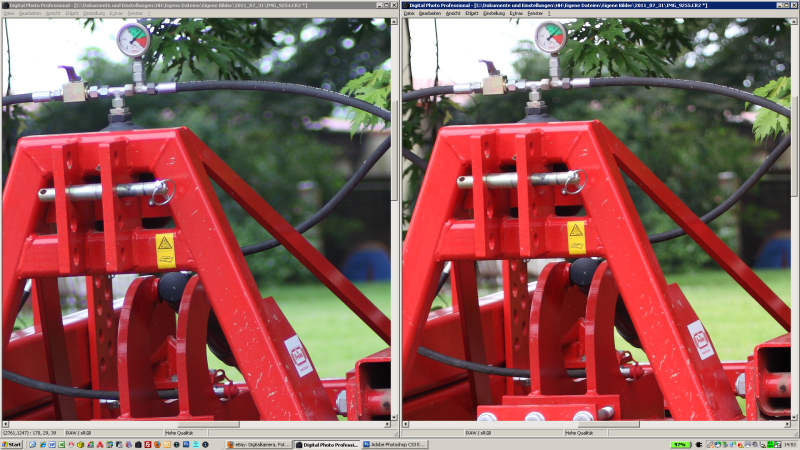Open the Extras menu in the left IMG_9254 window

116,13
